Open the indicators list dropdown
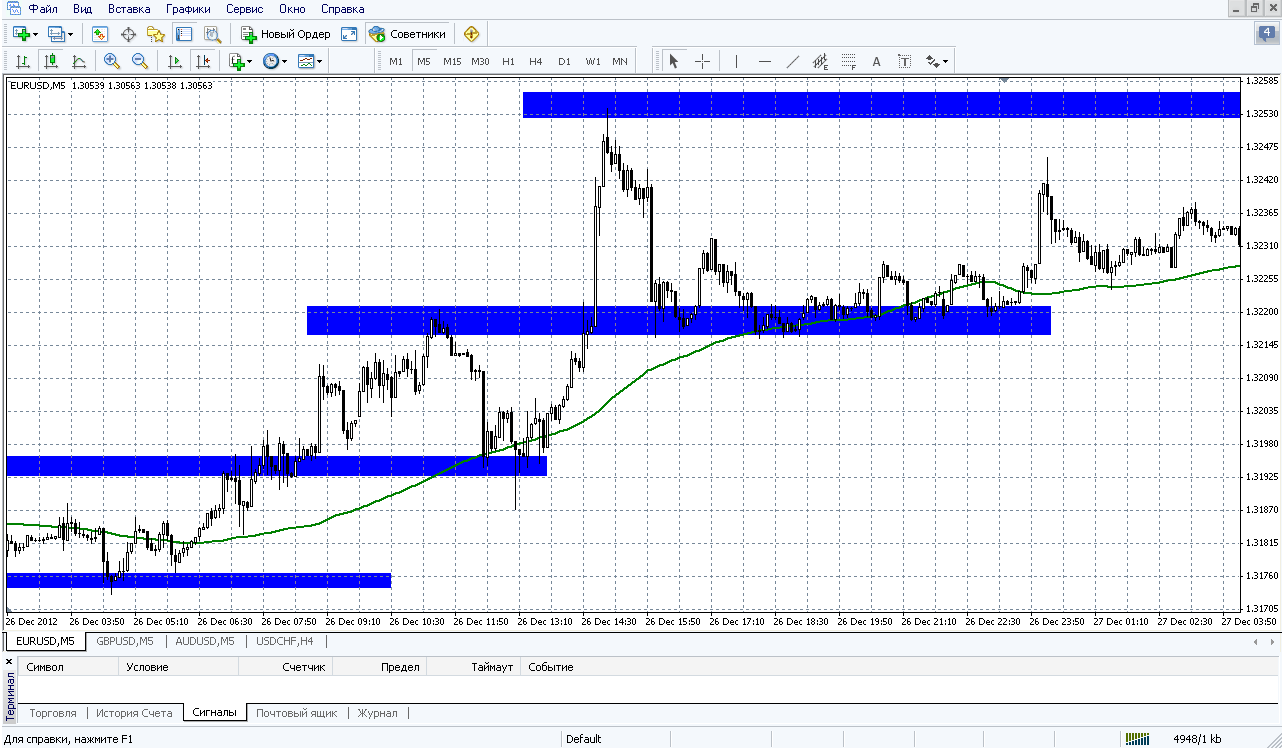This screenshot has height=748, width=1286. click(240, 61)
